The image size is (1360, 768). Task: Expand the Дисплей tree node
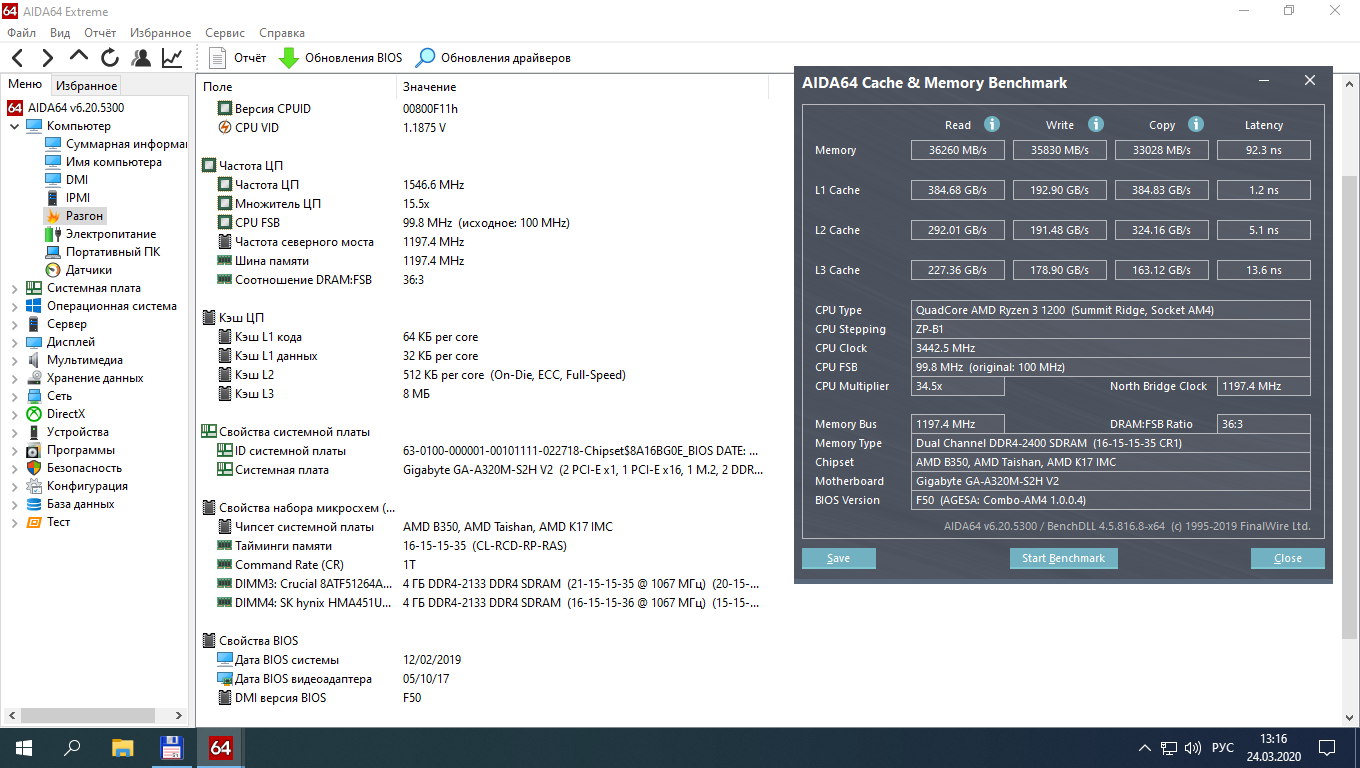click(14, 342)
